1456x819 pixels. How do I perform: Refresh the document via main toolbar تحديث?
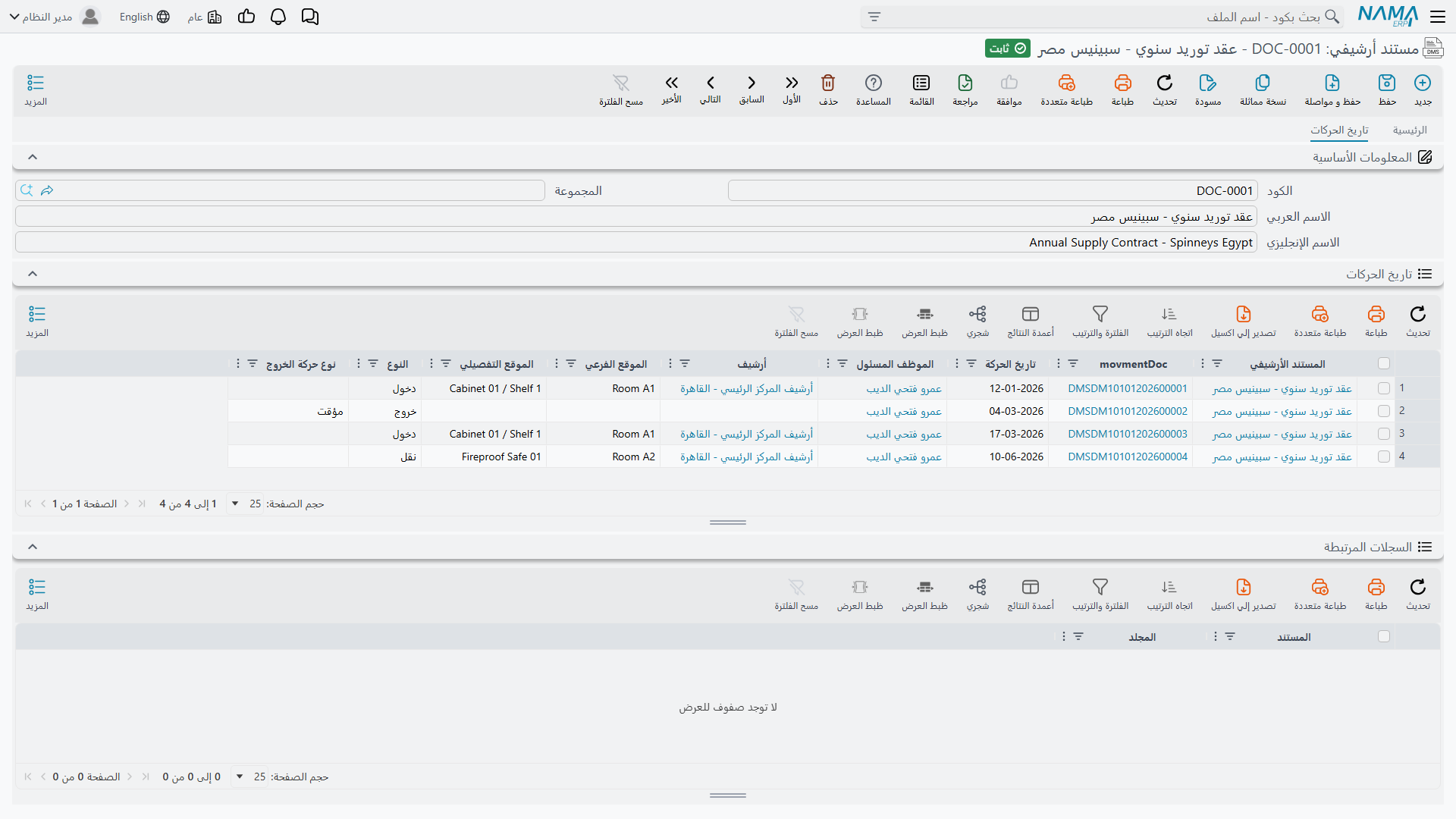coord(1165,90)
